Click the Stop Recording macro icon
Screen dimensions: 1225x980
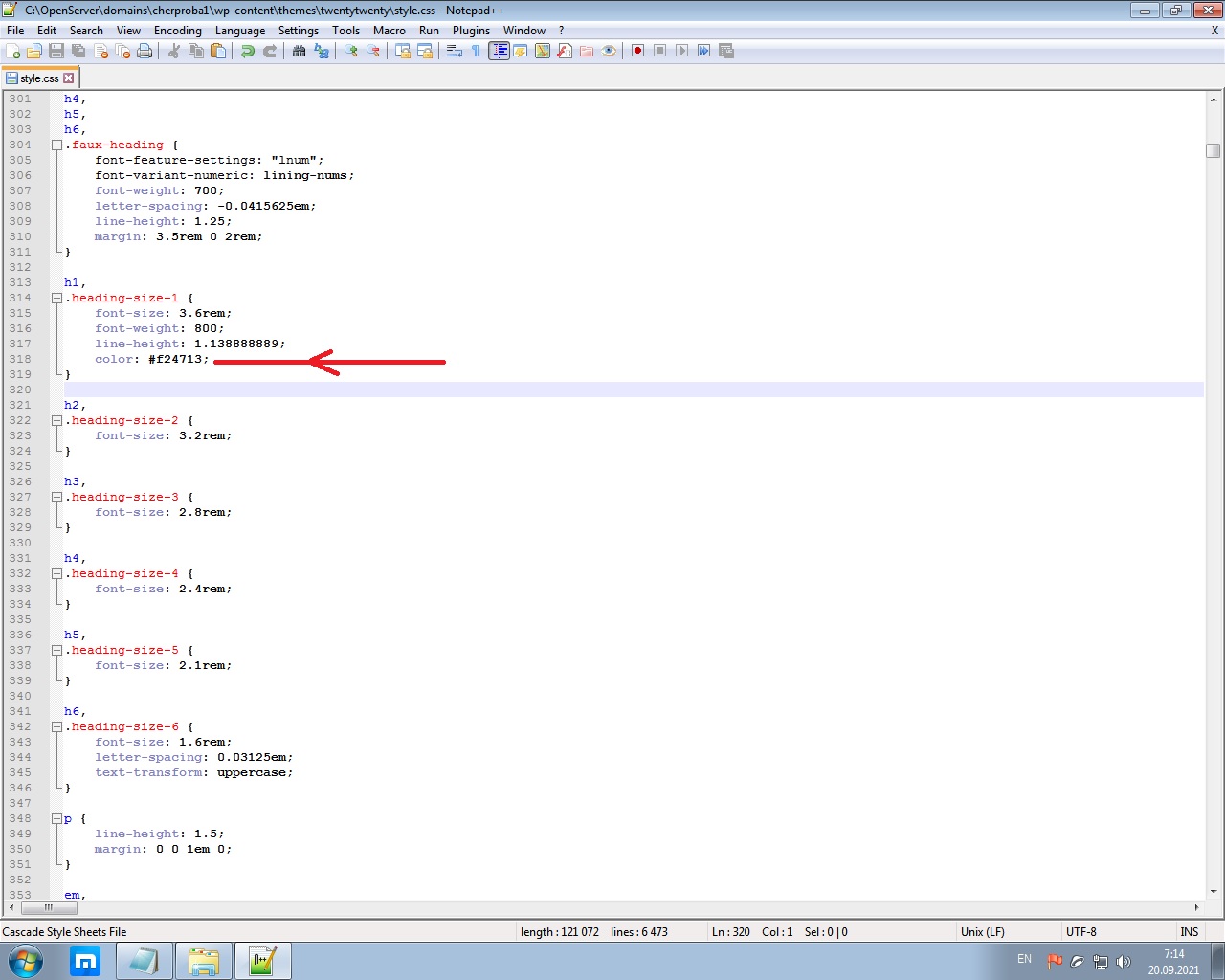pos(660,51)
